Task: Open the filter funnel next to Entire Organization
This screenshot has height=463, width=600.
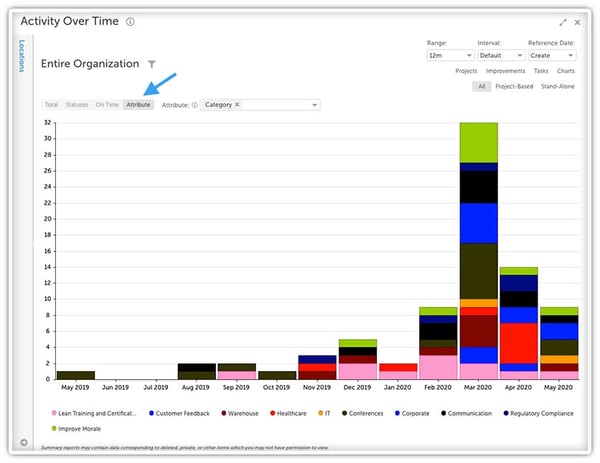Action: pos(152,64)
